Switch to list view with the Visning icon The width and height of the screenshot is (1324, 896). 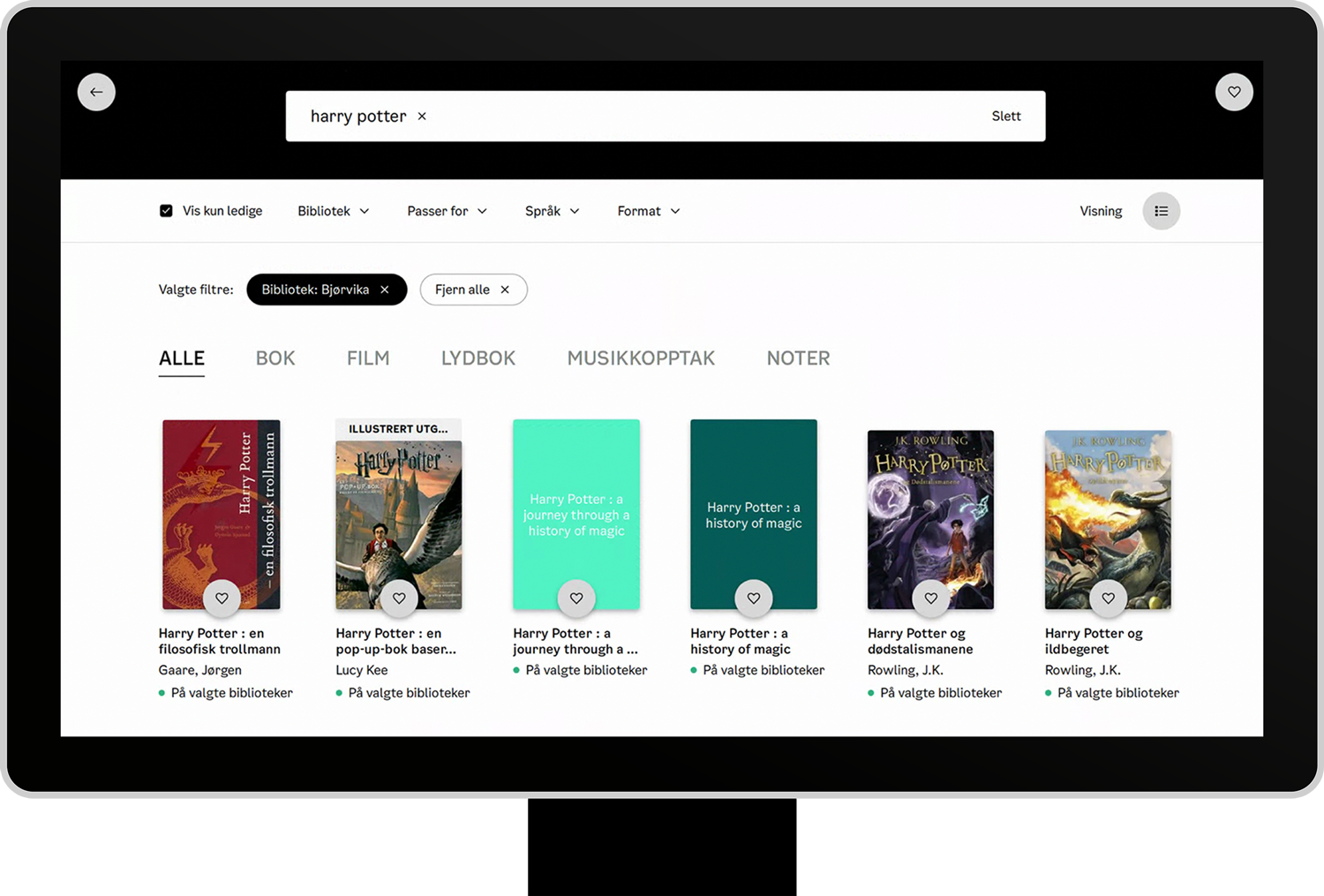pyautogui.click(x=1161, y=211)
